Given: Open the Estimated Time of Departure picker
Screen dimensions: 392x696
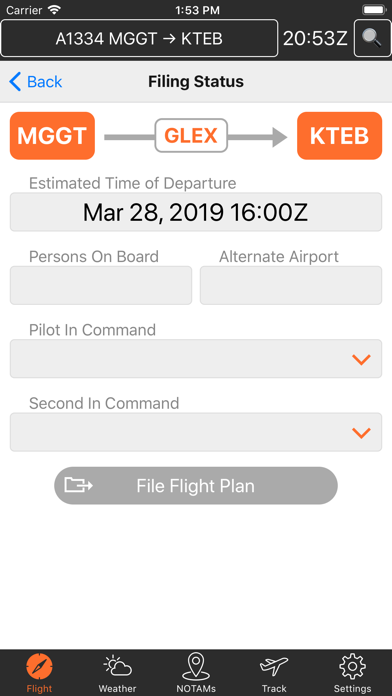Looking at the screenshot, I should pyautogui.click(x=196, y=212).
